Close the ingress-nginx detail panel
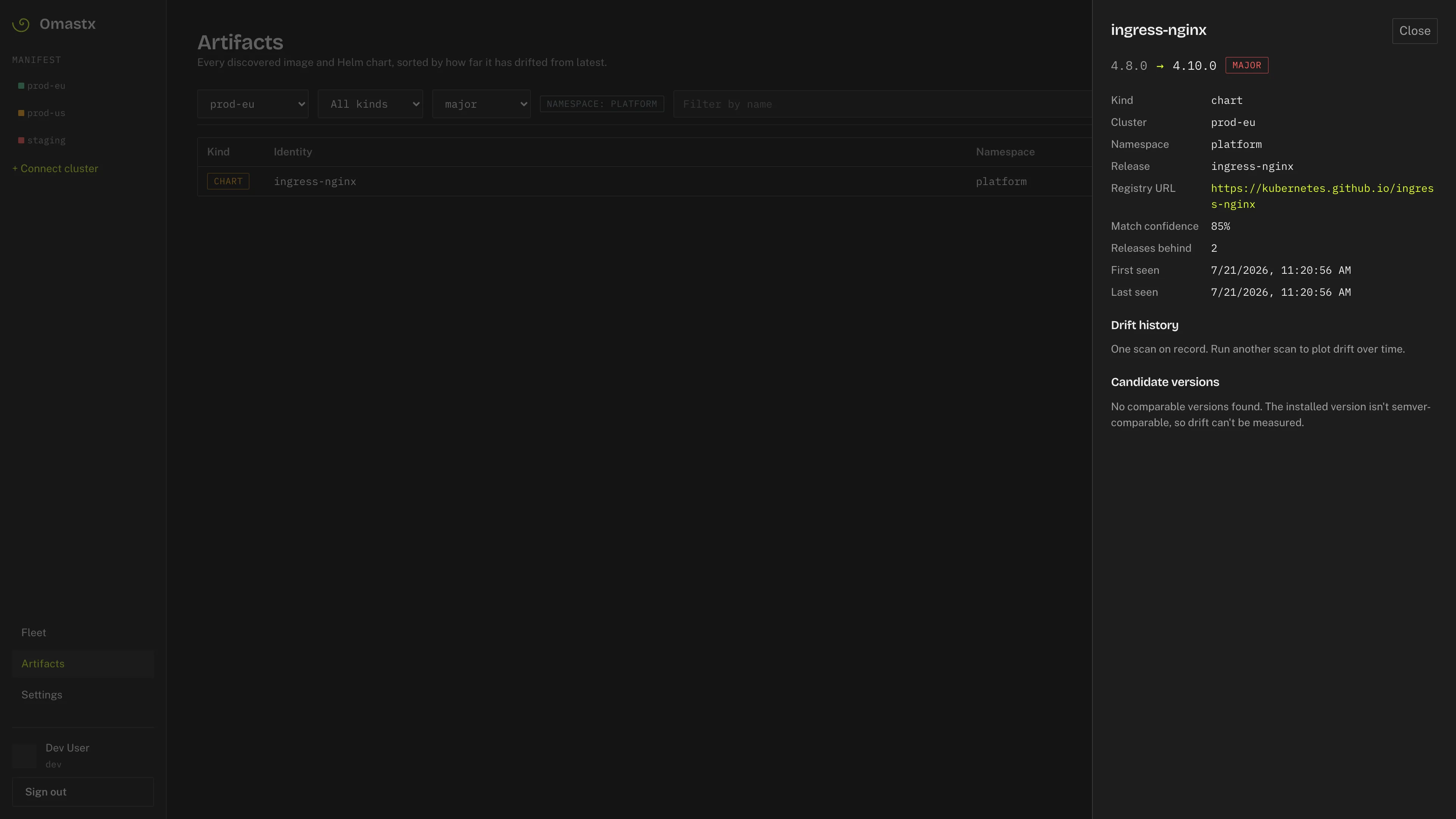This screenshot has width=1456, height=819. 1415,31
